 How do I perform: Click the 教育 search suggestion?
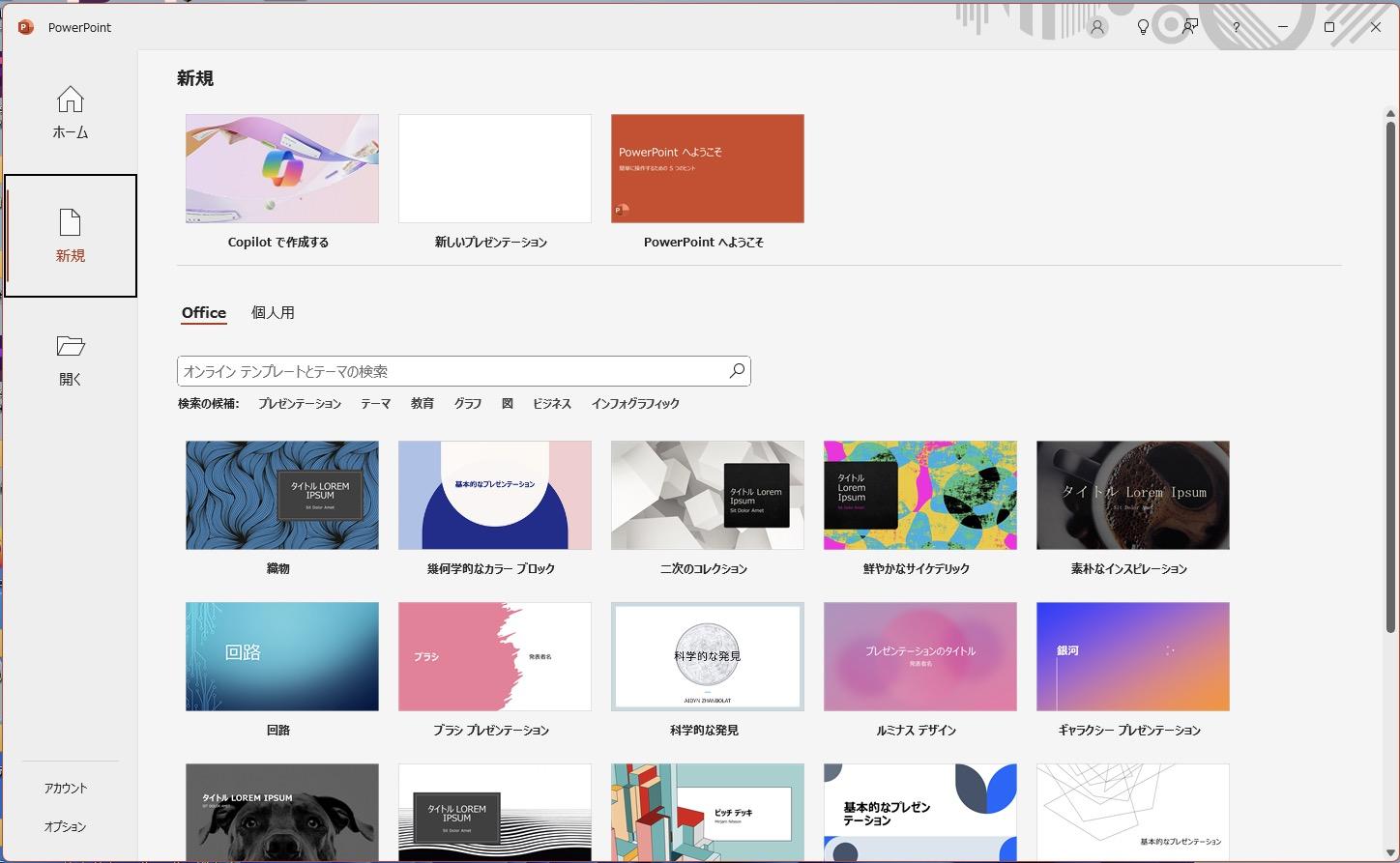(423, 404)
